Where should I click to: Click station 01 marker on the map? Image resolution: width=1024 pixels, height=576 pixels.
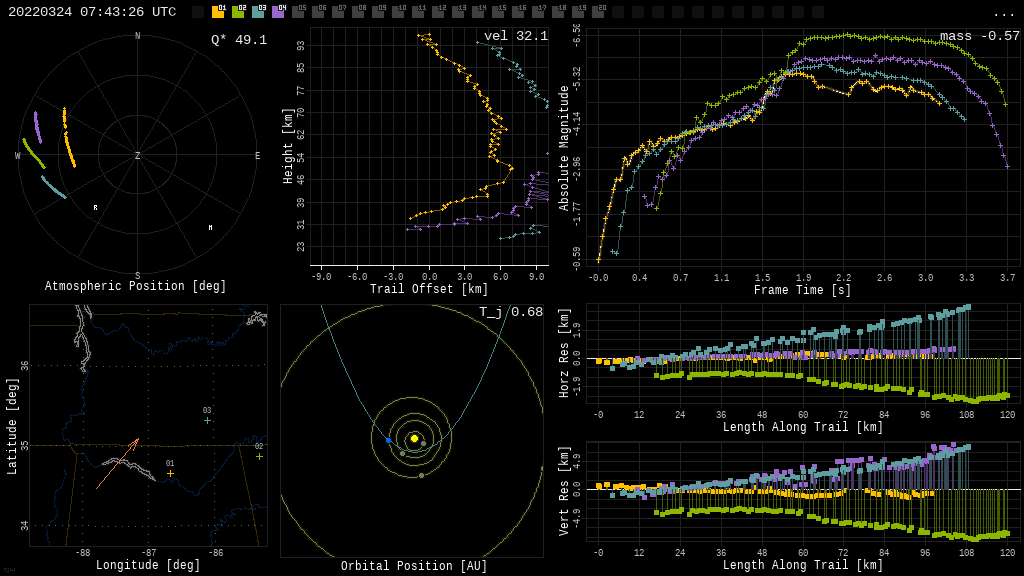coord(170,473)
